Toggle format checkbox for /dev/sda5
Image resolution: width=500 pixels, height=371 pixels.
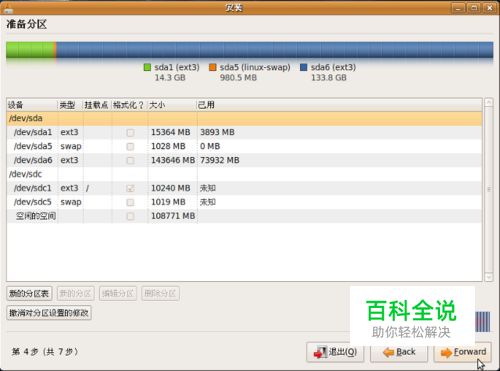(x=130, y=146)
